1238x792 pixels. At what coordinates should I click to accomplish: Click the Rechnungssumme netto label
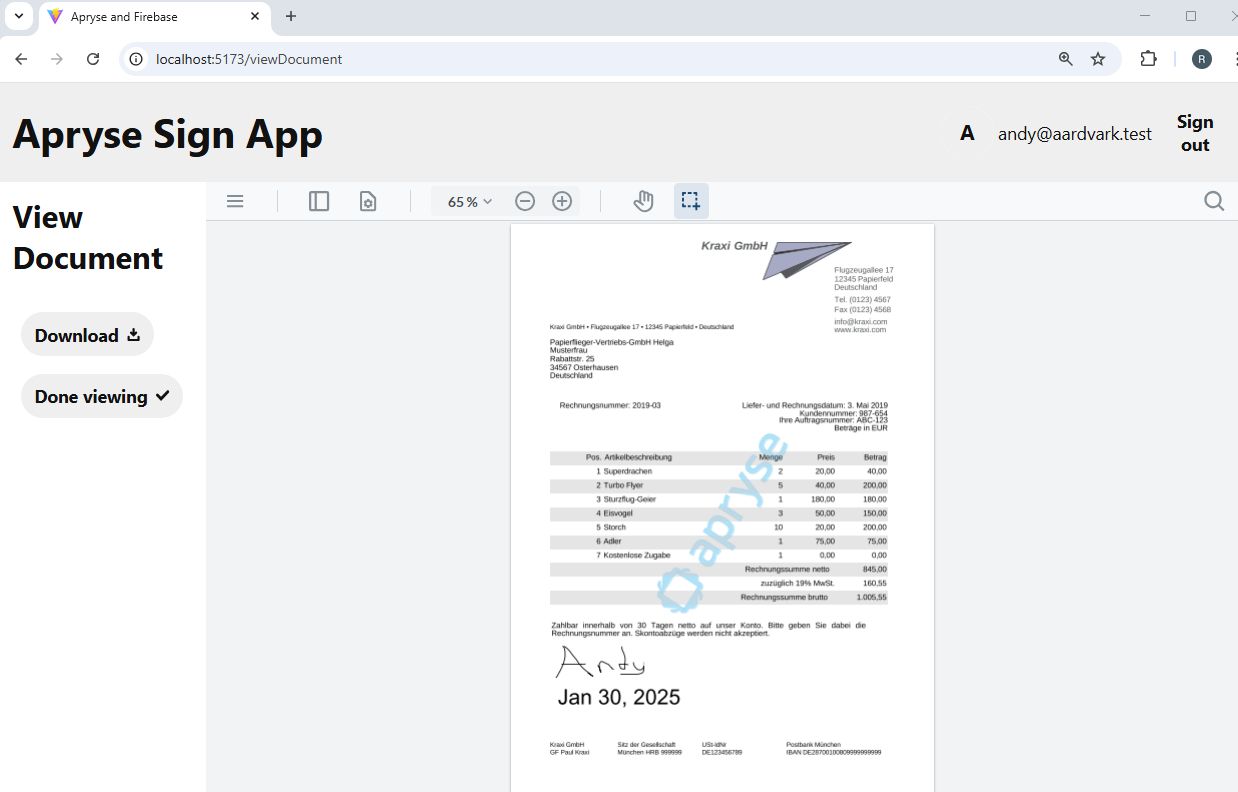(x=787, y=569)
